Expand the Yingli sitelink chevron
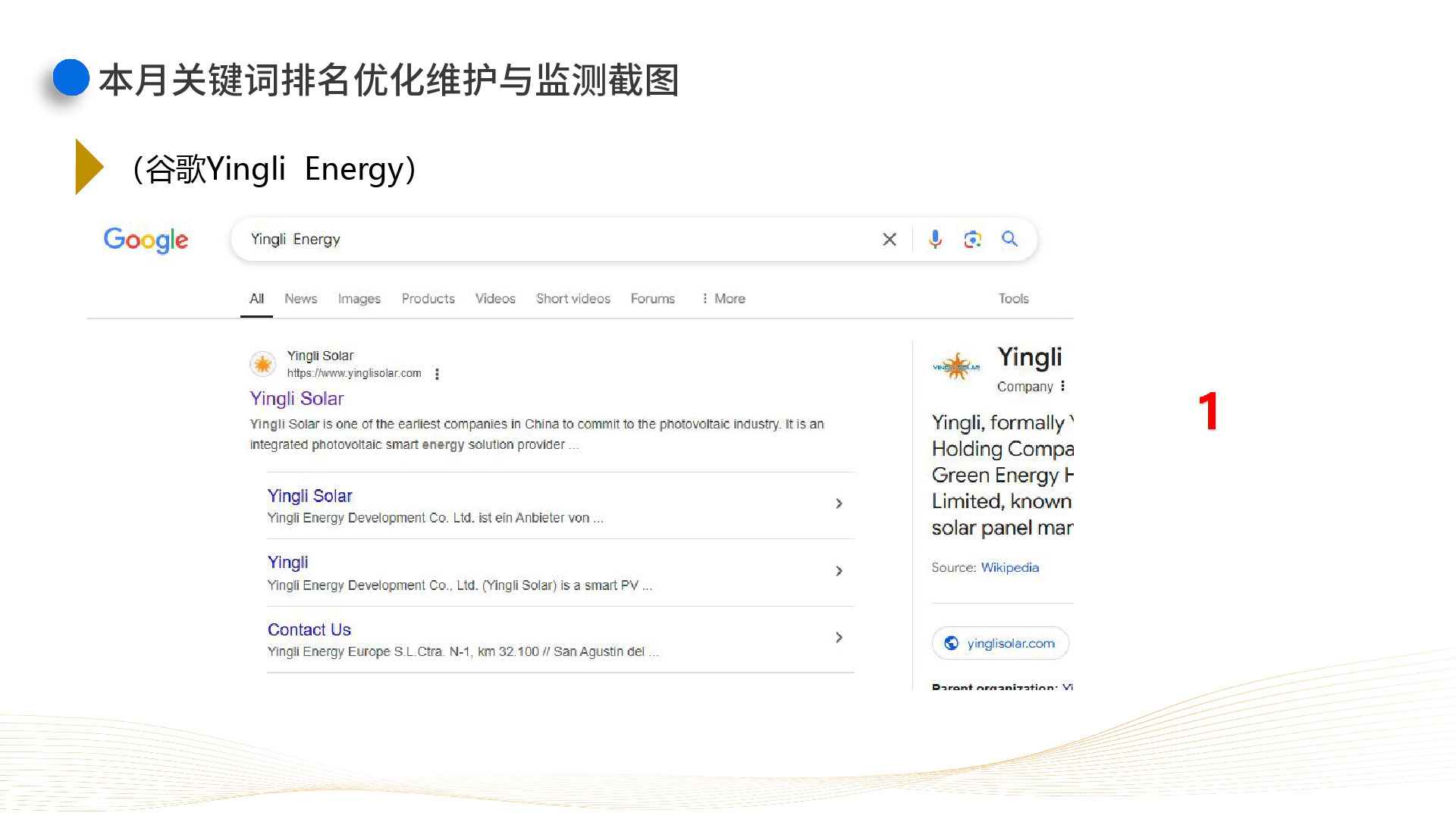The width and height of the screenshot is (1456, 819). [839, 571]
